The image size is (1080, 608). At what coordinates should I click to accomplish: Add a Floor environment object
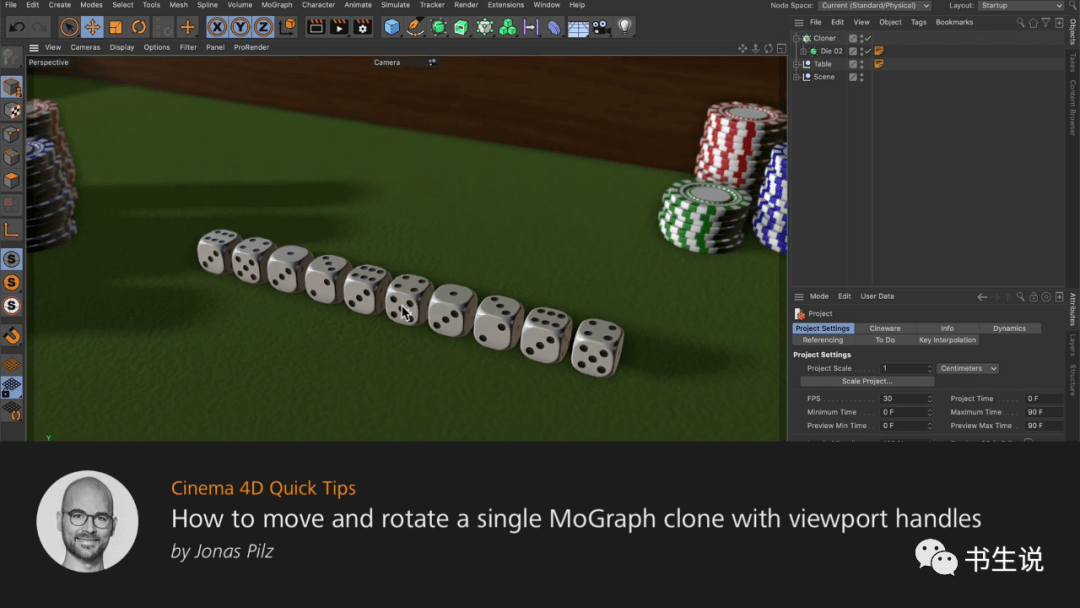[x=578, y=28]
